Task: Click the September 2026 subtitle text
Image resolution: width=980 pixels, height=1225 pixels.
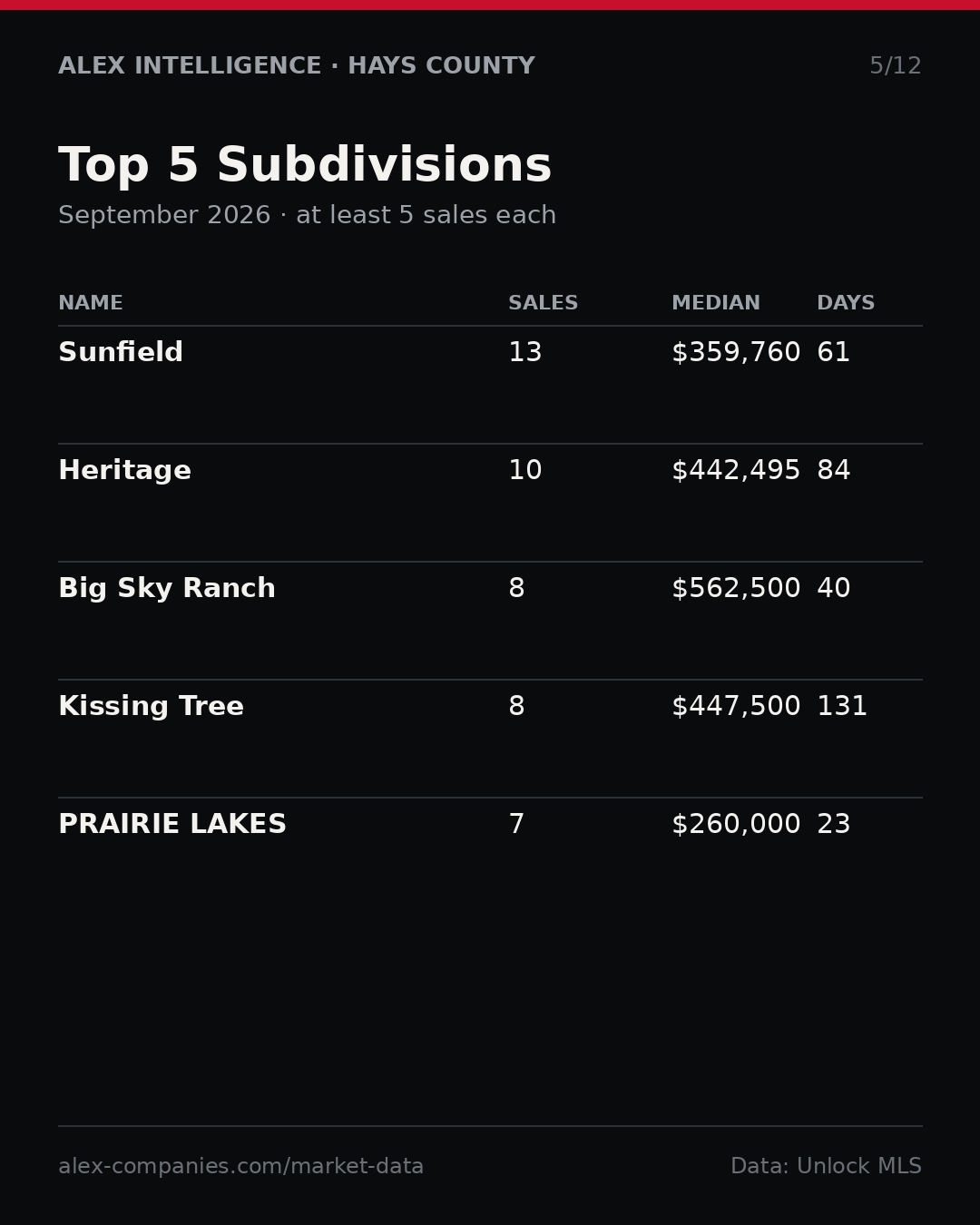Action: tap(164, 216)
